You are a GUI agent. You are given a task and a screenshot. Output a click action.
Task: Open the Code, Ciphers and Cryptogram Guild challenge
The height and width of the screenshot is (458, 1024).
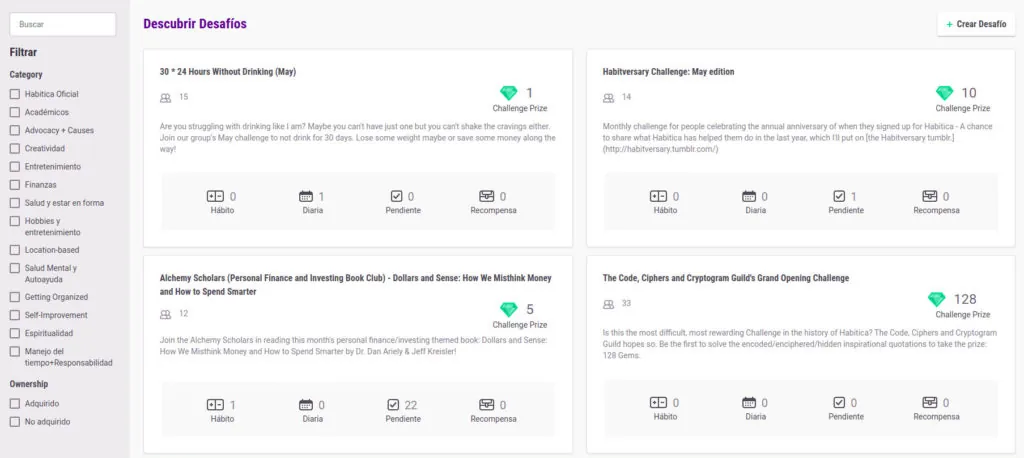click(725, 278)
